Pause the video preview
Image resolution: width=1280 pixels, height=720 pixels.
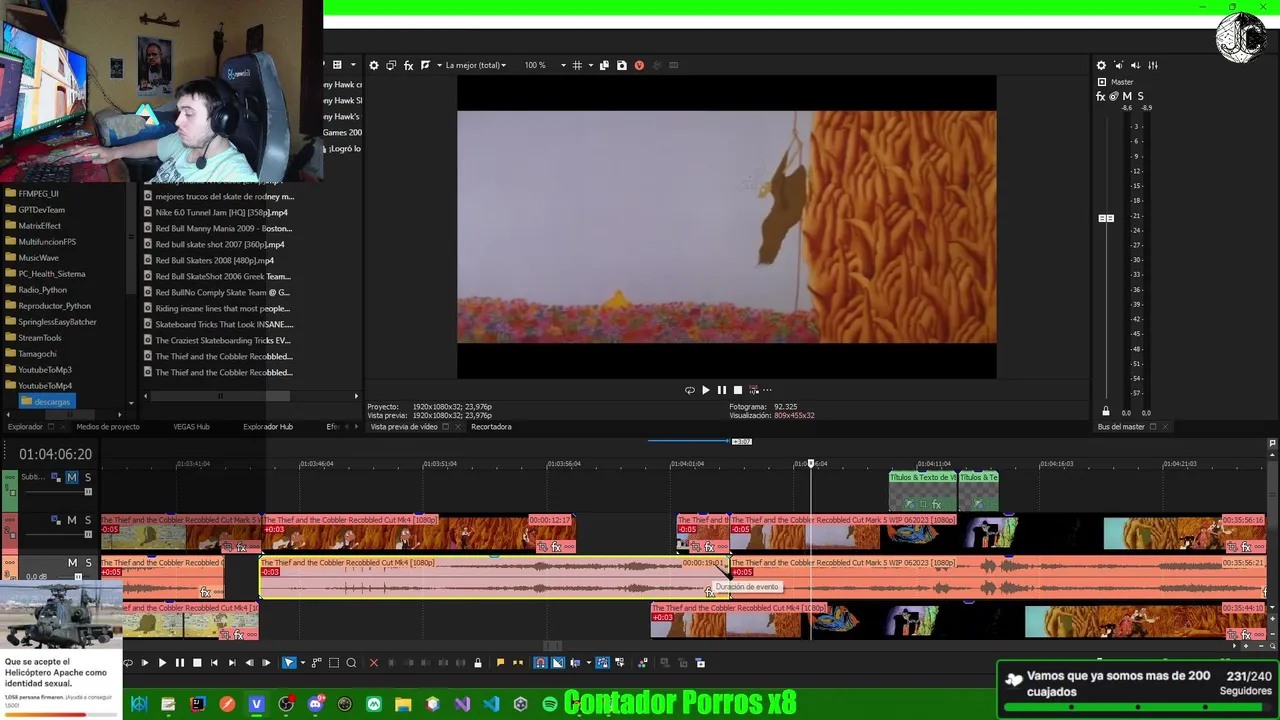tap(721, 390)
